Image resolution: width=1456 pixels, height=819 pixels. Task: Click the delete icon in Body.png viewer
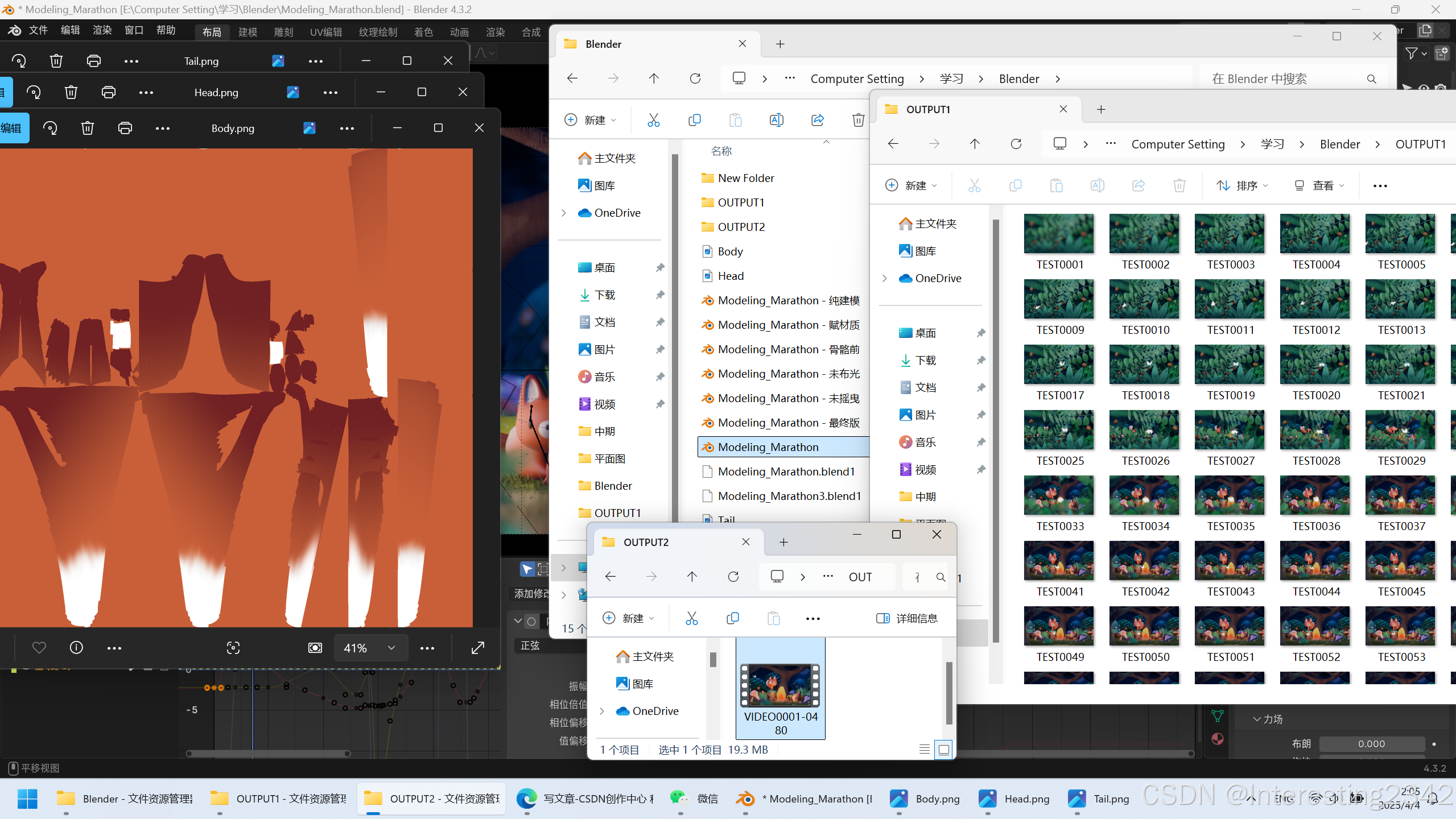88,128
